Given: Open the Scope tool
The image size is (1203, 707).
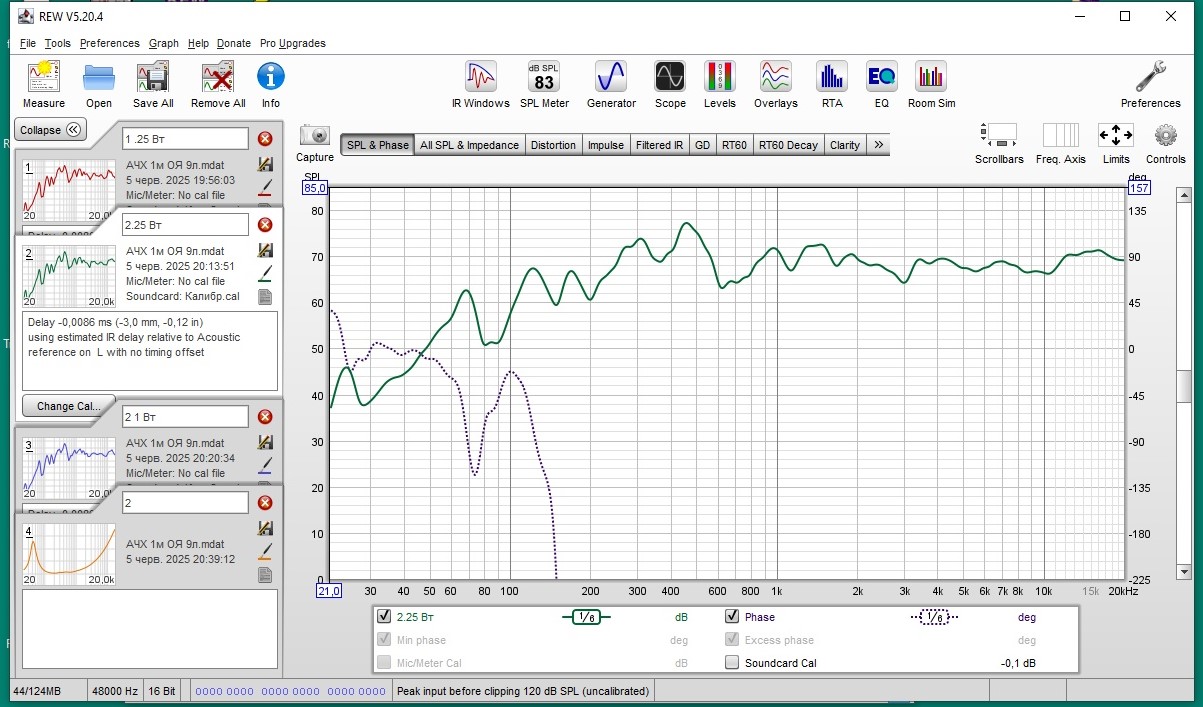Looking at the screenshot, I should pyautogui.click(x=670, y=77).
